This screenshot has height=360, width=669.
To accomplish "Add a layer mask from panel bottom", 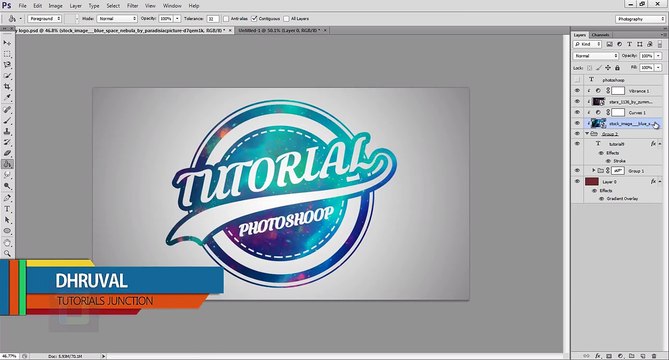I will point(609,356).
